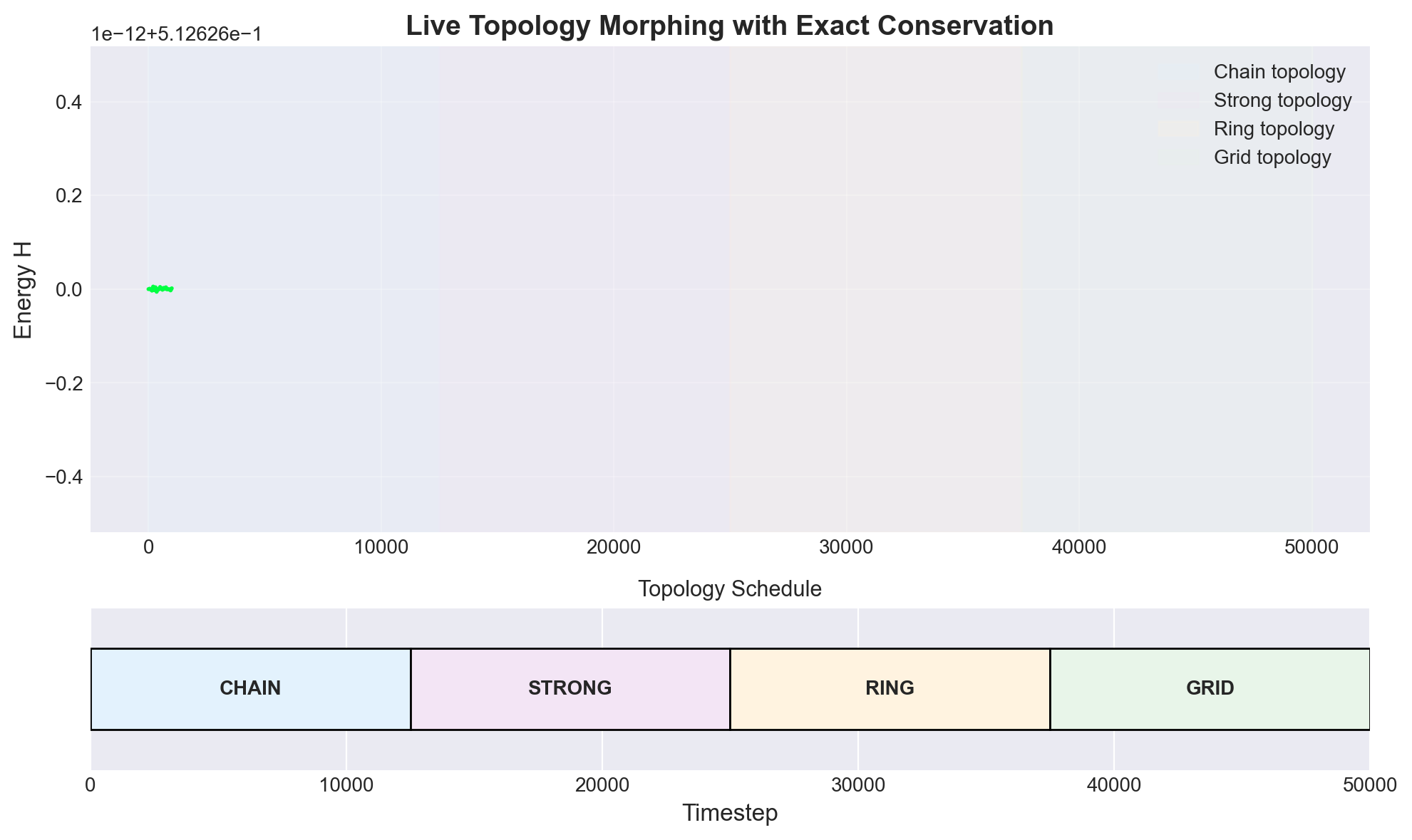Click the 0.0 tick label on the energy axis
Viewport: 1412px width, 840px height.
(x=69, y=289)
